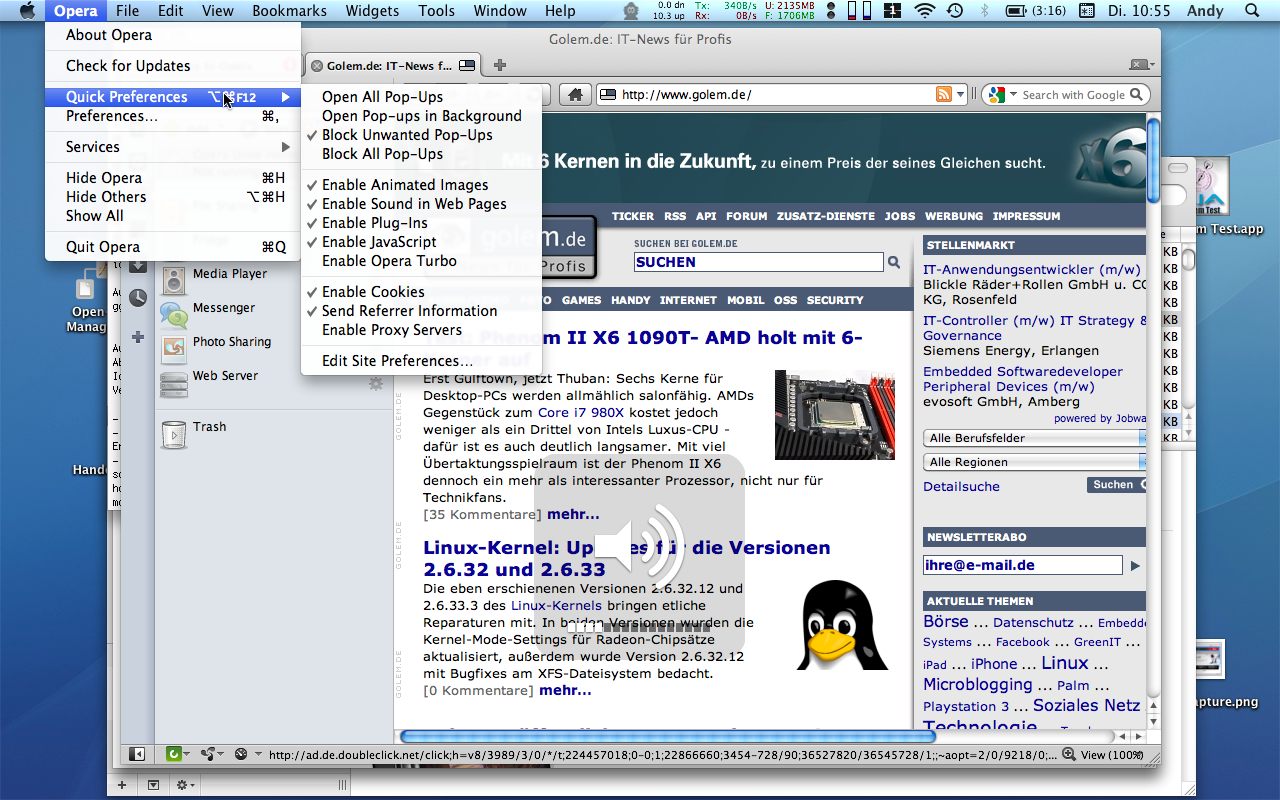Click the new tab plus button
This screenshot has height=800, width=1280.
pyautogui.click(x=500, y=66)
